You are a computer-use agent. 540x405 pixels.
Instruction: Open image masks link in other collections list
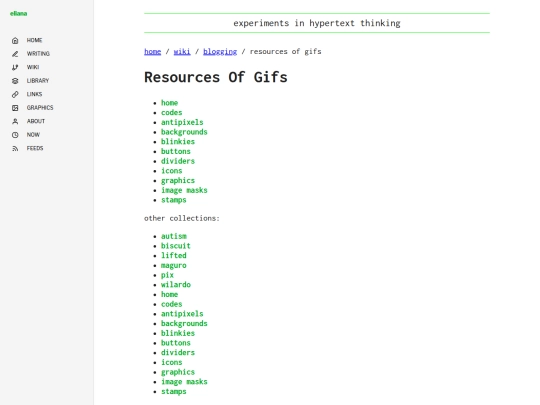[x=184, y=382]
